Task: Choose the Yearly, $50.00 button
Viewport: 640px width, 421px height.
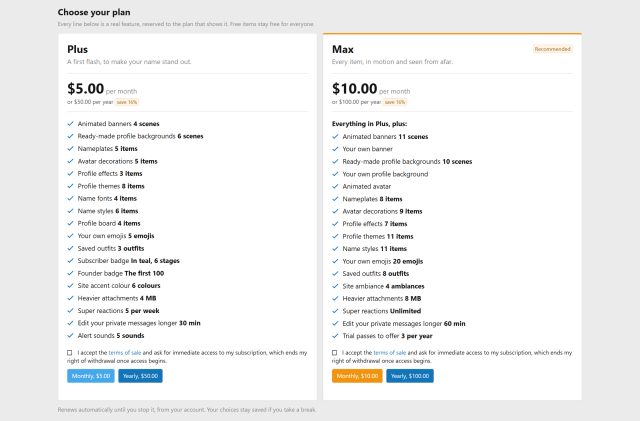Action: 140,376
